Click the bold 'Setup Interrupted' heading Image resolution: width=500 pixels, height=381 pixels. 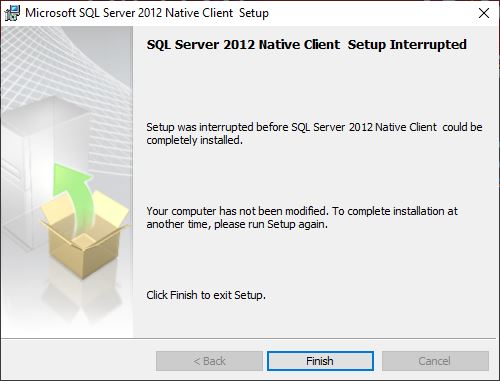coord(407,44)
